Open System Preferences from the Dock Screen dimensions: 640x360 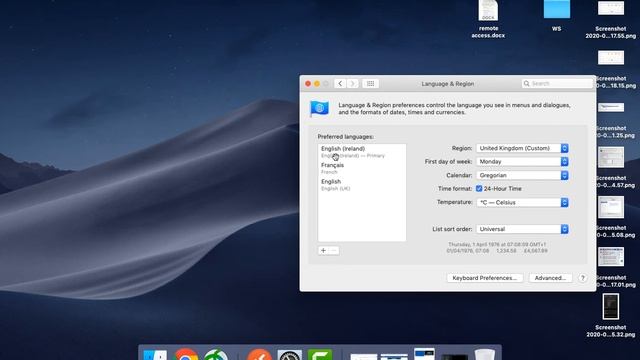(290, 354)
